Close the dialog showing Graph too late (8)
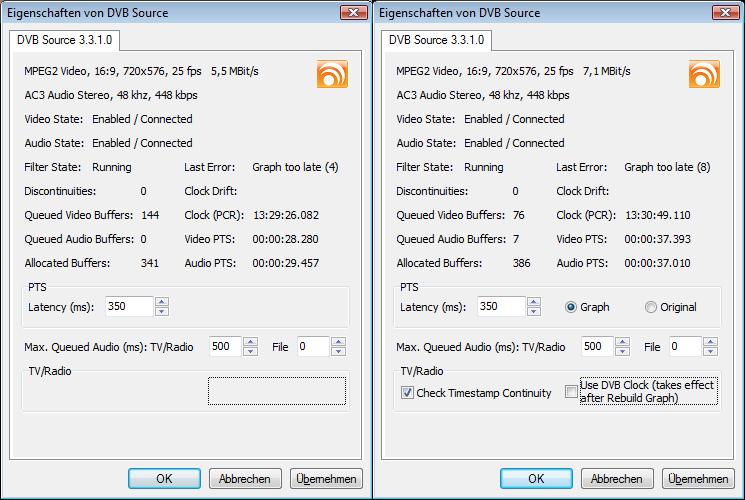The image size is (745, 500). pos(724,12)
